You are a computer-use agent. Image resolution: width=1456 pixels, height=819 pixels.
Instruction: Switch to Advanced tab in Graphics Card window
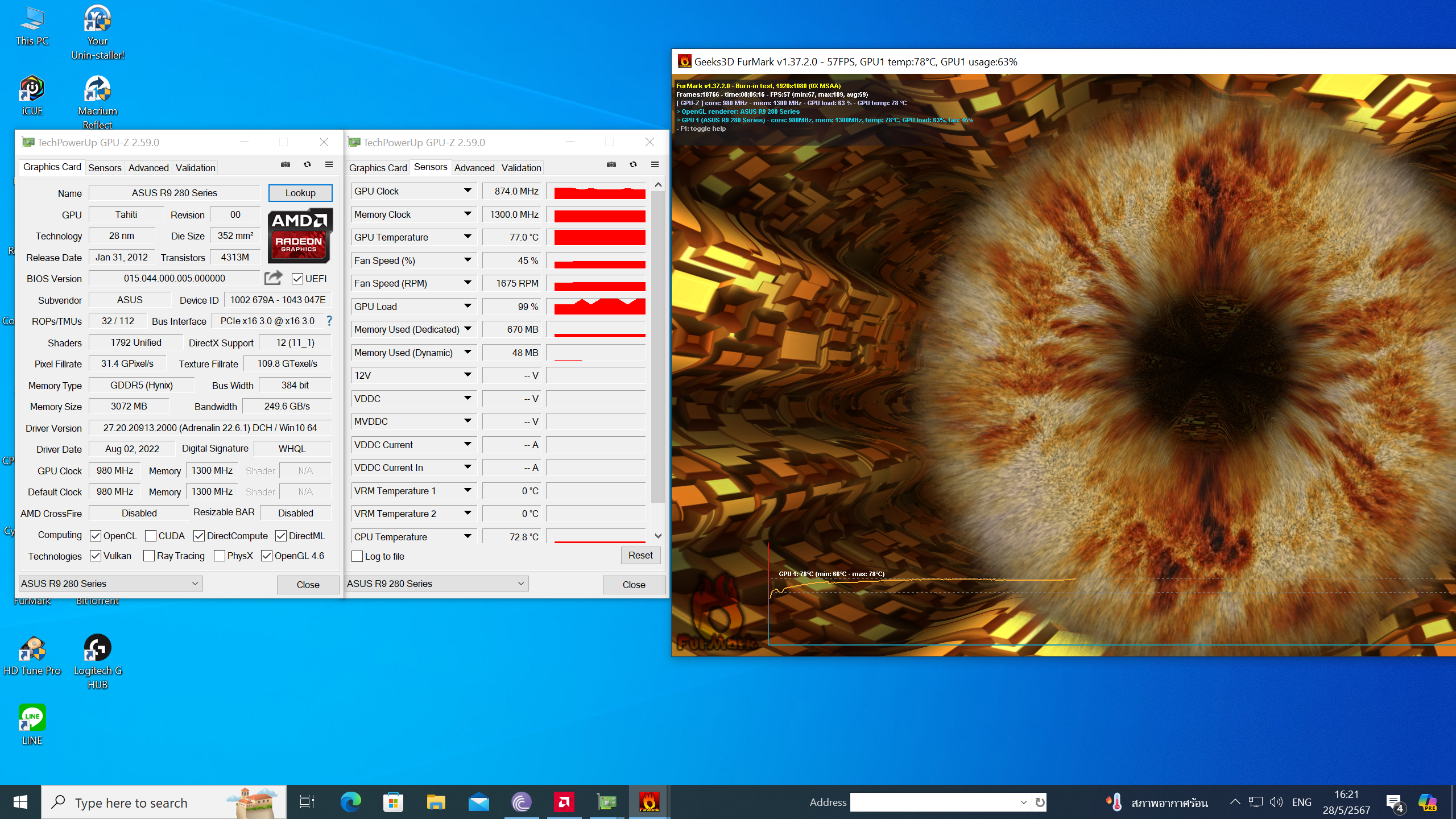coord(148,168)
